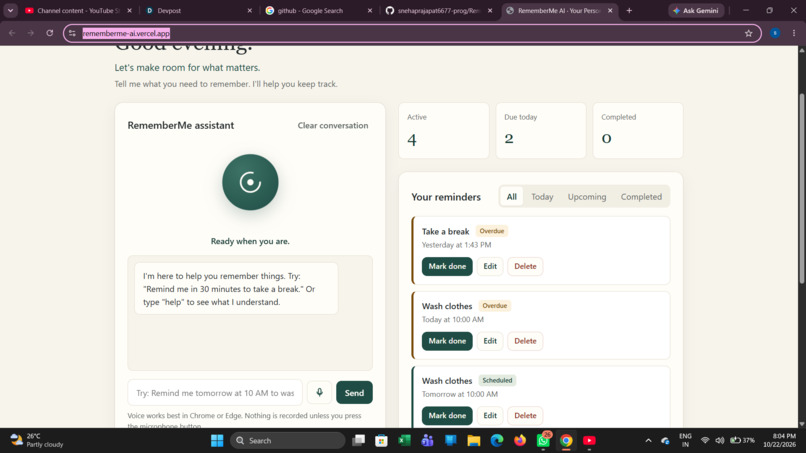Viewport: 806px width, 453px height.
Task: Open the weather widget showing 26°C
Action: (37, 441)
